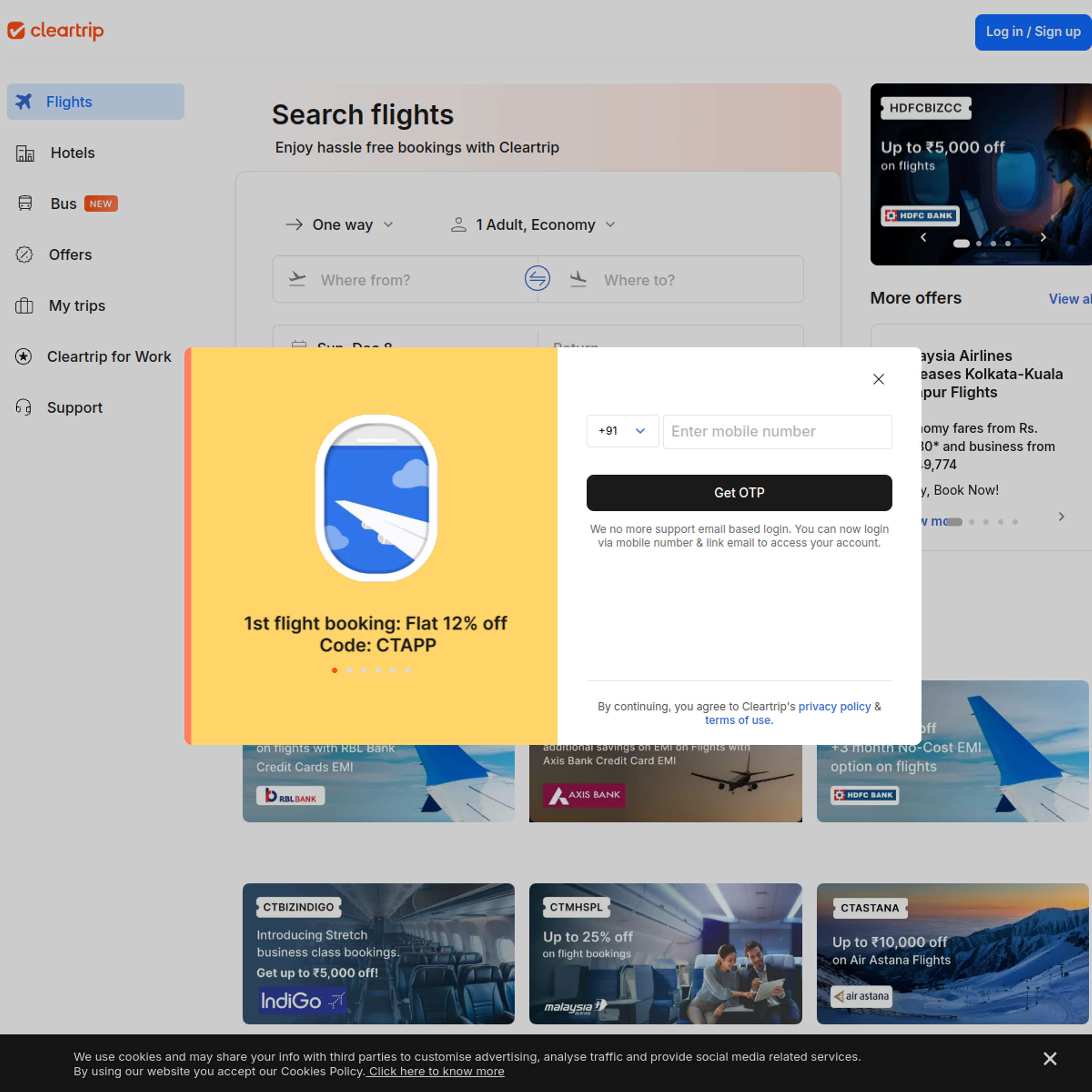Open Offers in sidebar
This screenshot has height=1092, width=1092.
pos(70,254)
